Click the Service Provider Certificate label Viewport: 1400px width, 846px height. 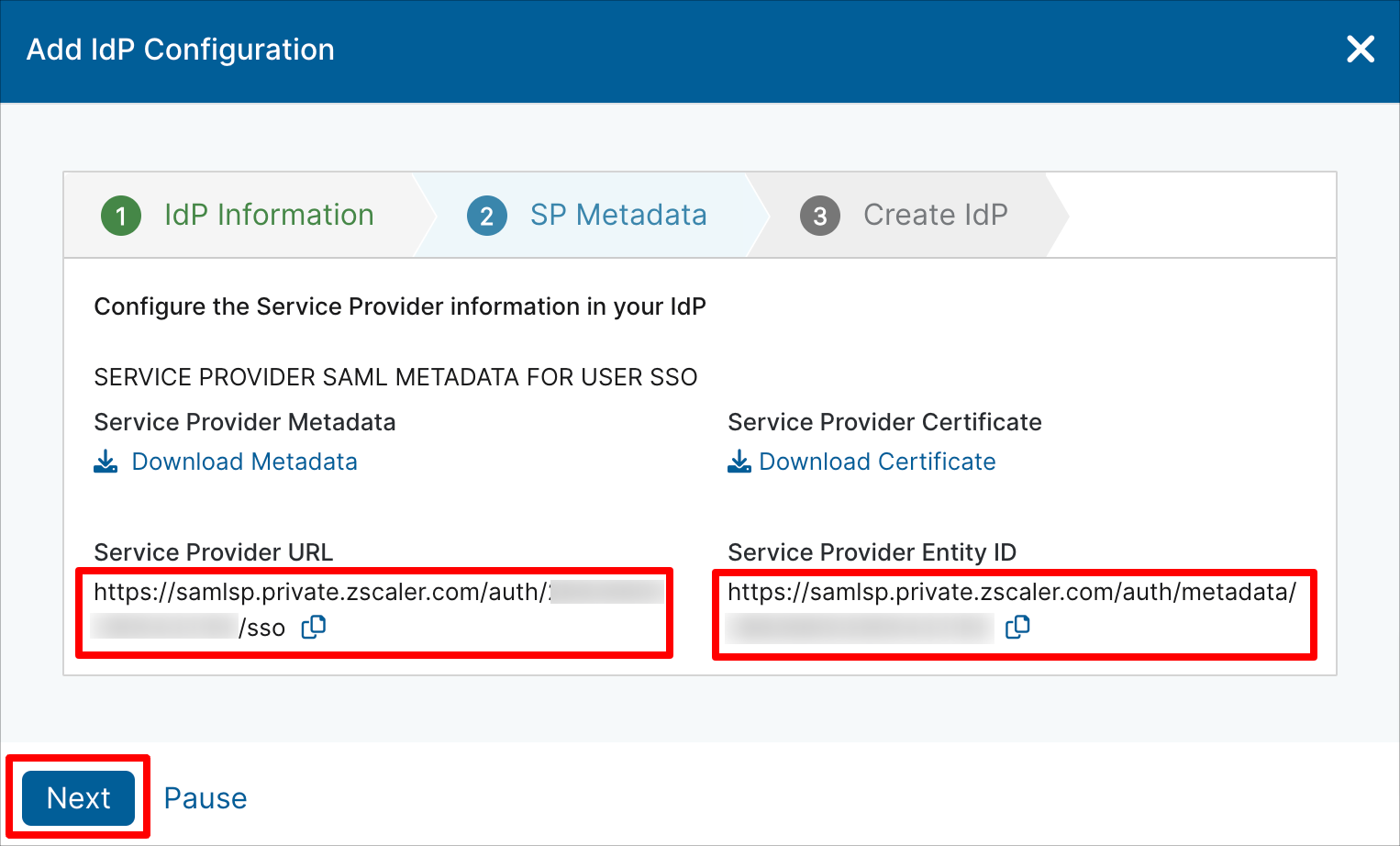884,422
